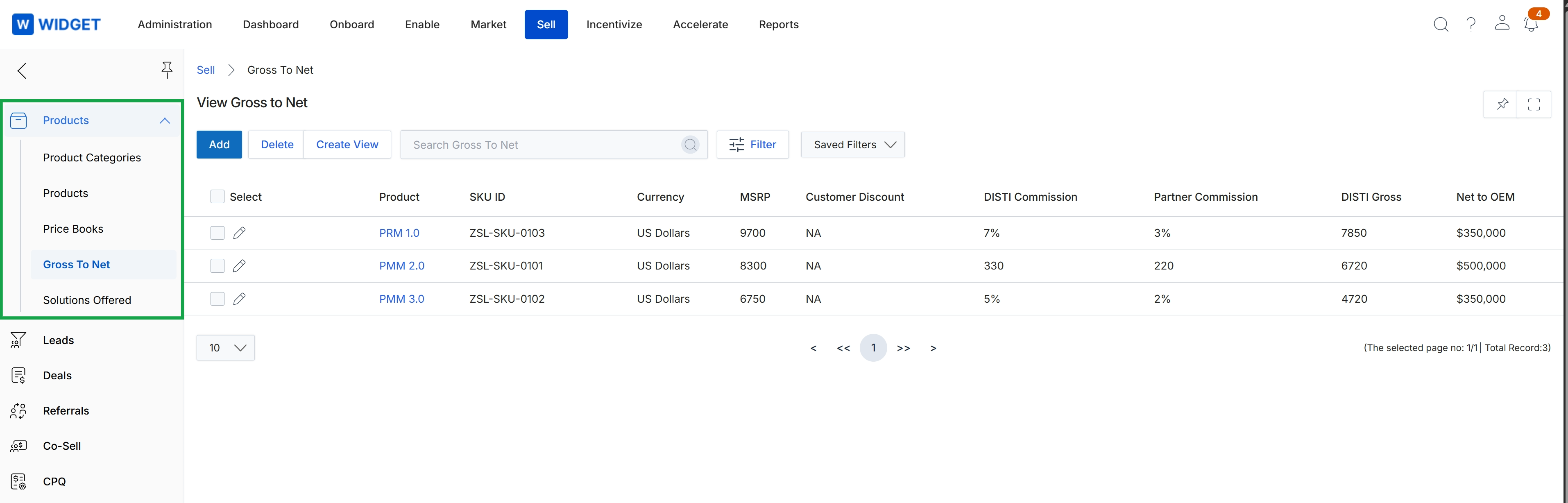Open the PMM 3.0 product link
Image resolution: width=1568 pixels, height=503 pixels.
click(x=402, y=299)
